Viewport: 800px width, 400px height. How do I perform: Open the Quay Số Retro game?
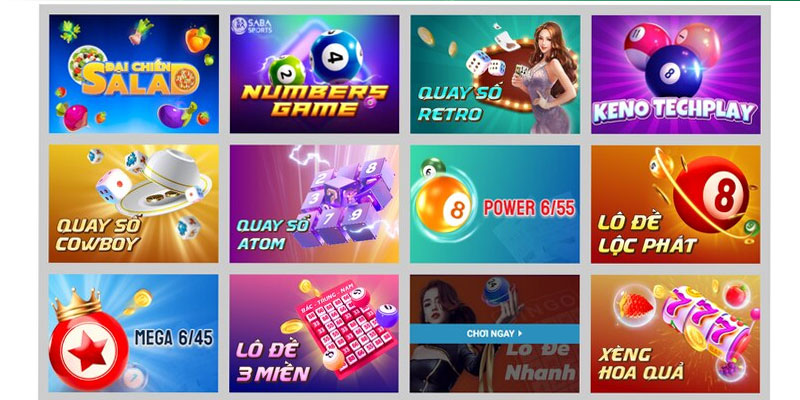click(x=495, y=74)
